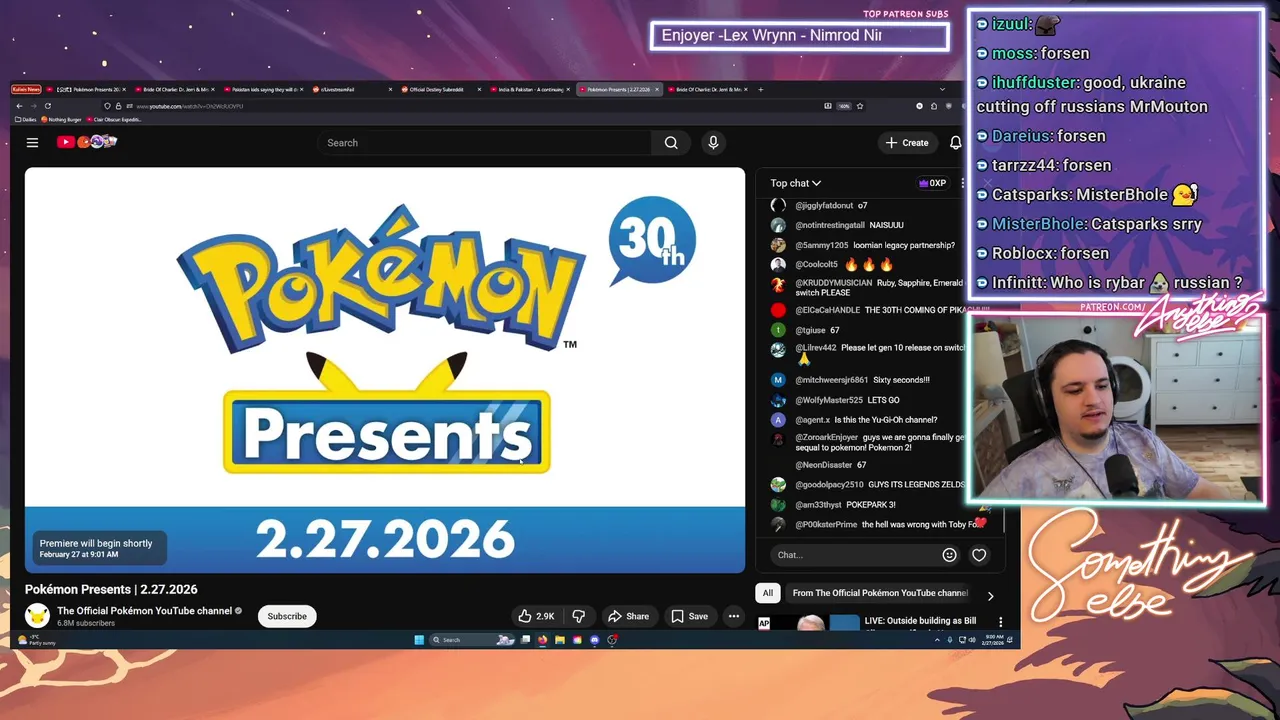The height and width of the screenshot is (720, 1280).
Task: Open a new browser tab
Action: pyautogui.click(x=761, y=89)
